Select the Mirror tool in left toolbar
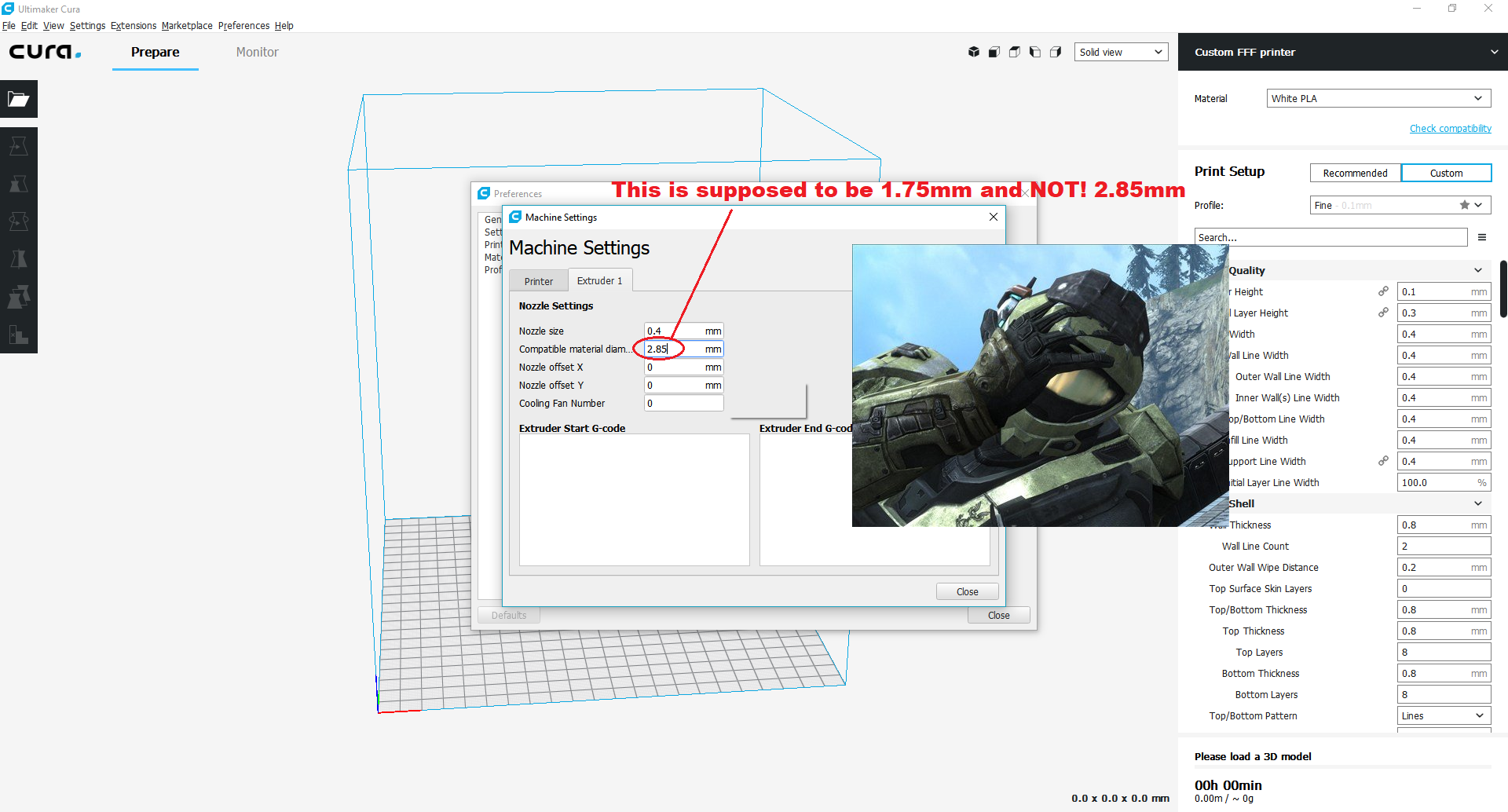This screenshot has height=812, width=1508. (19, 259)
